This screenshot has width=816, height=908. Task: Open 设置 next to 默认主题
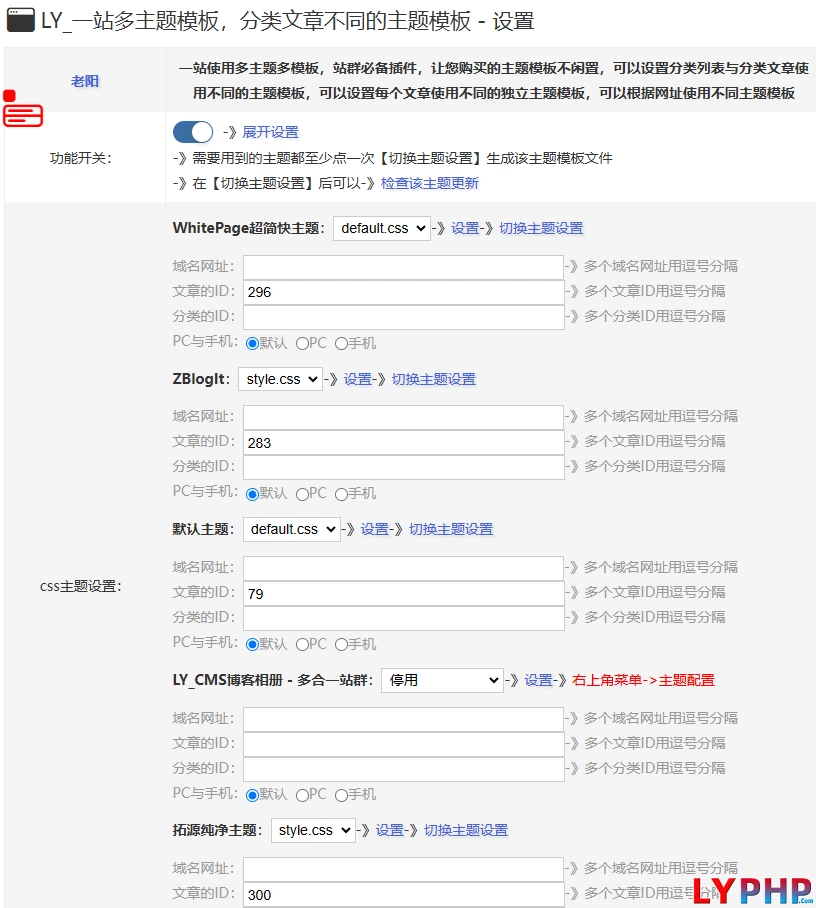click(375, 529)
